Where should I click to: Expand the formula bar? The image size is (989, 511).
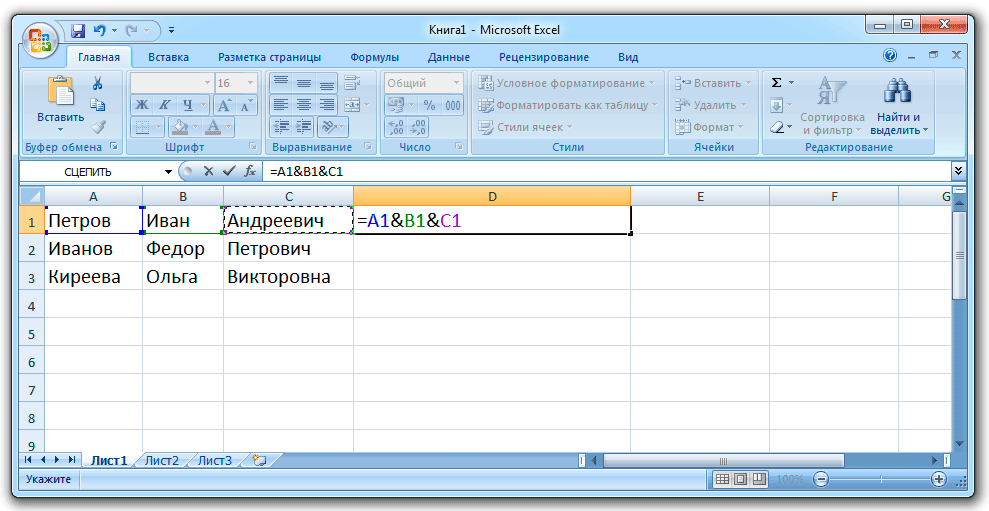(x=959, y=171)
